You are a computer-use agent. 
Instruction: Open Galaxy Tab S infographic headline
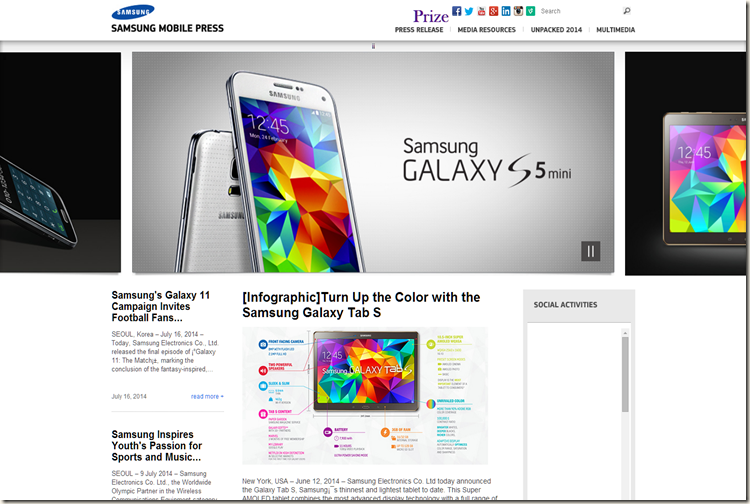click(361, 305)
